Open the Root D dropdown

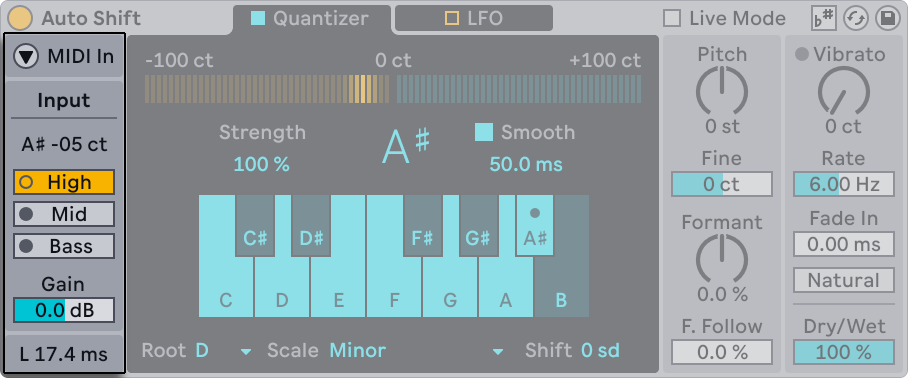pyautogui.click(x=223, y=351)
